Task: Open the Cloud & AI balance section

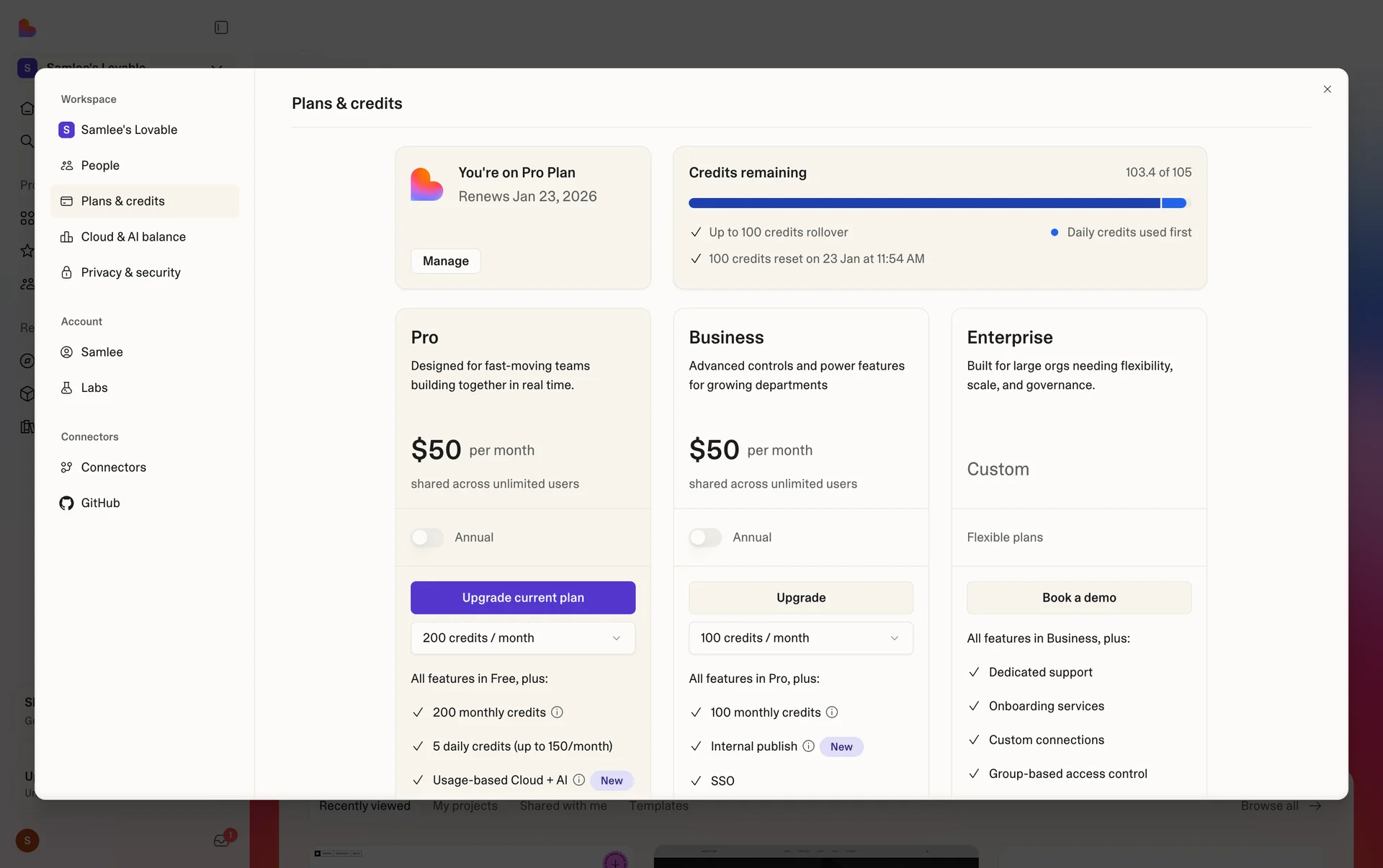Action: coord(133,237)
